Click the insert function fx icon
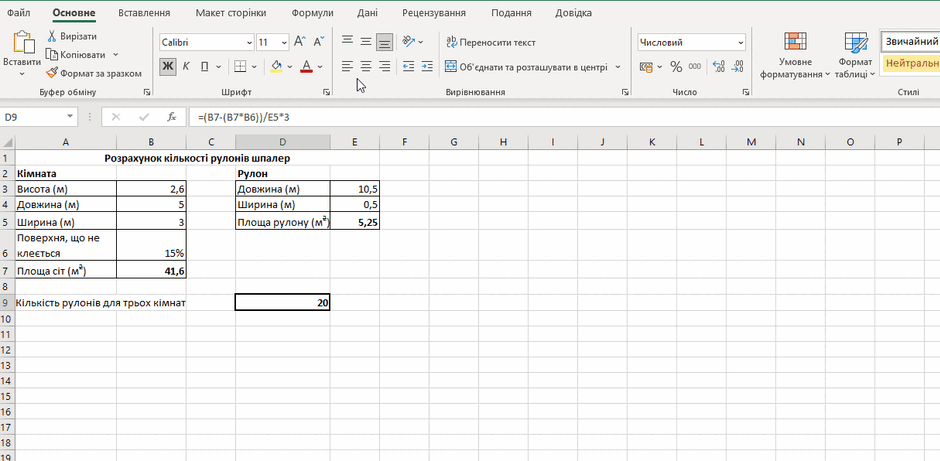 click(x=171, y=117)
